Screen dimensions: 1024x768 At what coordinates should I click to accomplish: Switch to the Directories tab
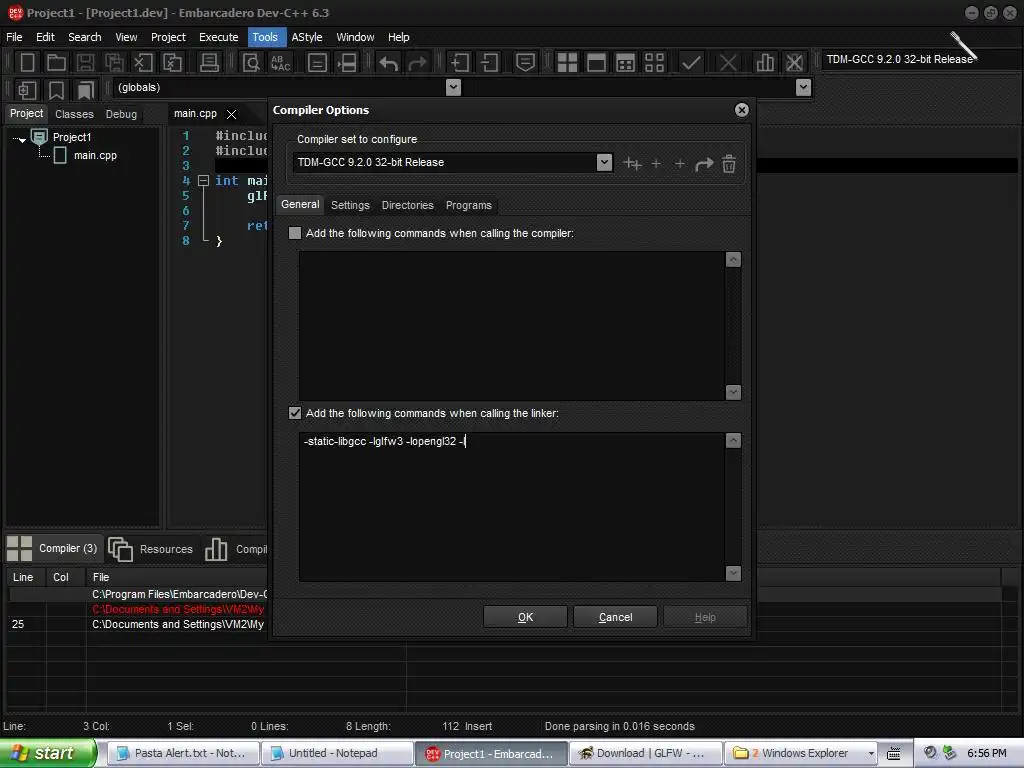[x=408, y=205]
